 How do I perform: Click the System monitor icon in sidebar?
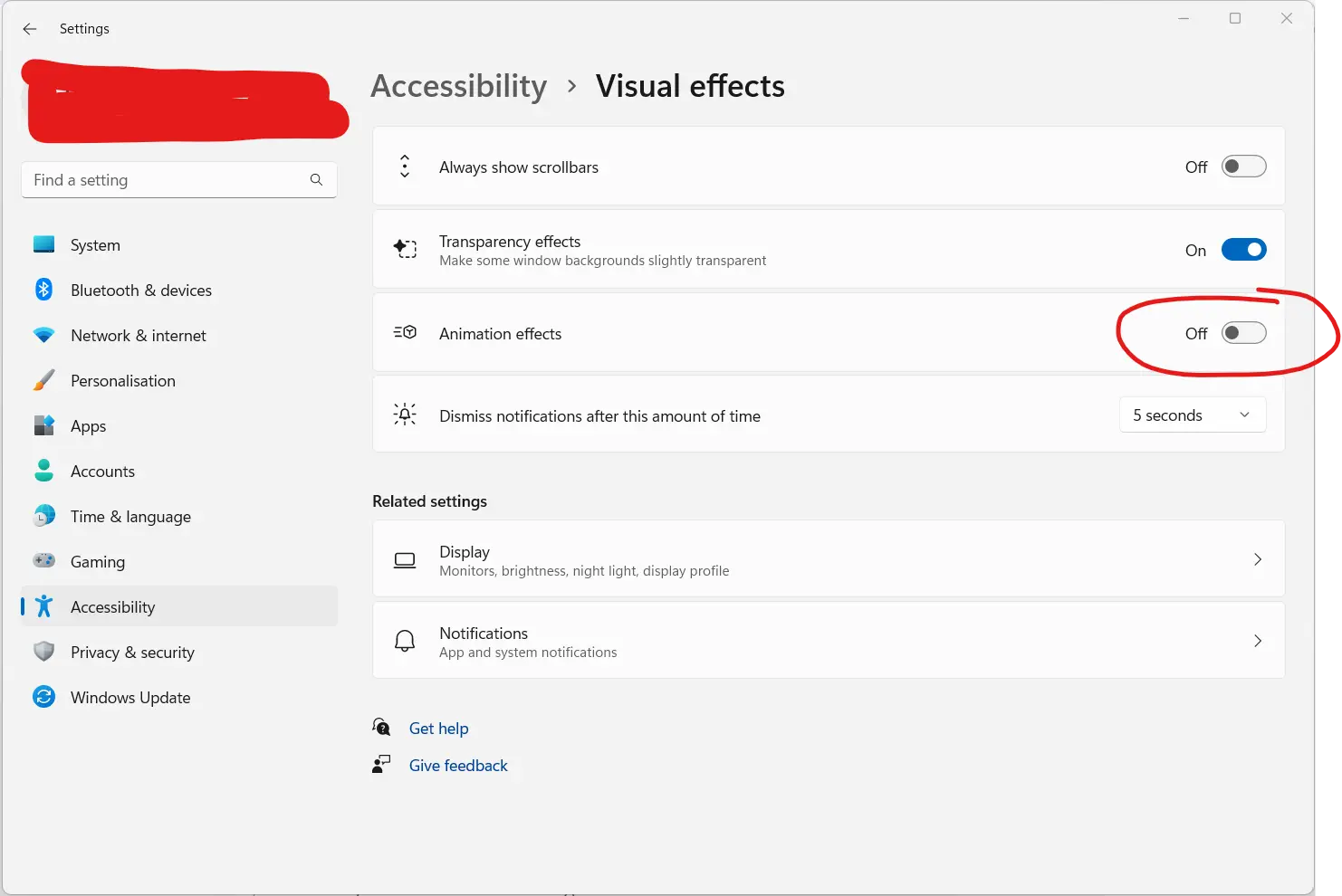pyautogui.click(x=43, y=244)
